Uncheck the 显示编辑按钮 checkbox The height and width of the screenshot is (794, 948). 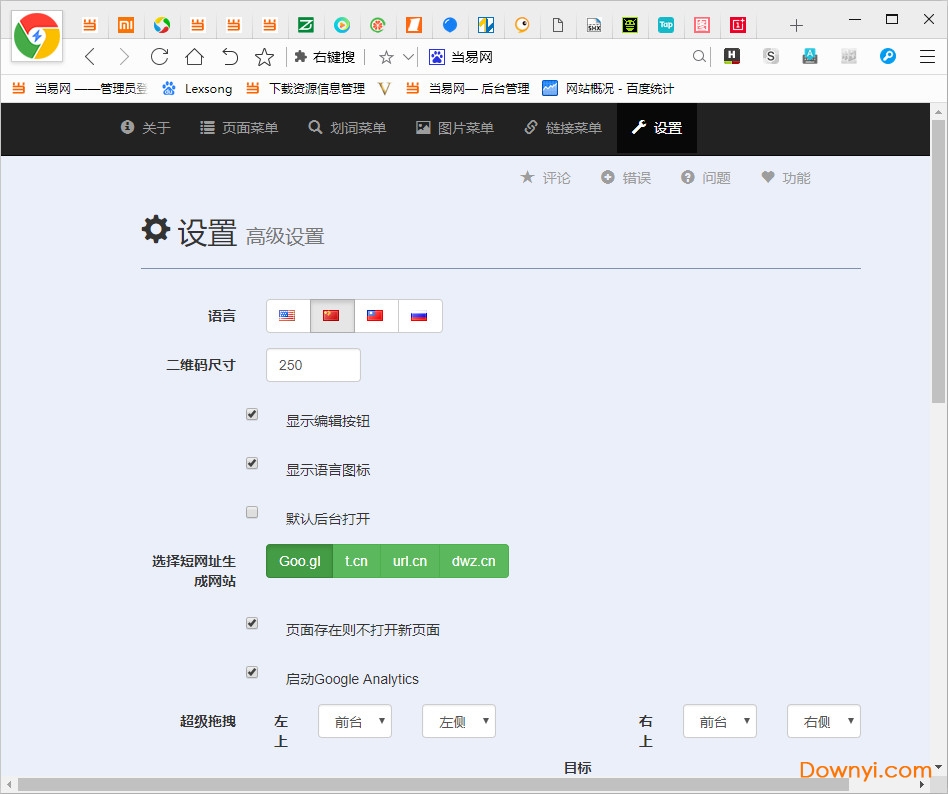coord(252,414)
